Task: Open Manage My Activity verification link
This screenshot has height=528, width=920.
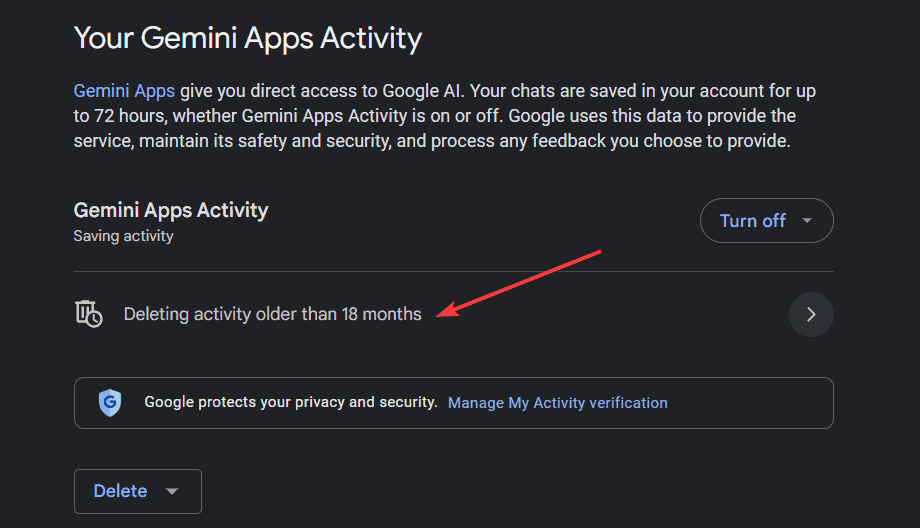Action: click(x=557, y=403)
